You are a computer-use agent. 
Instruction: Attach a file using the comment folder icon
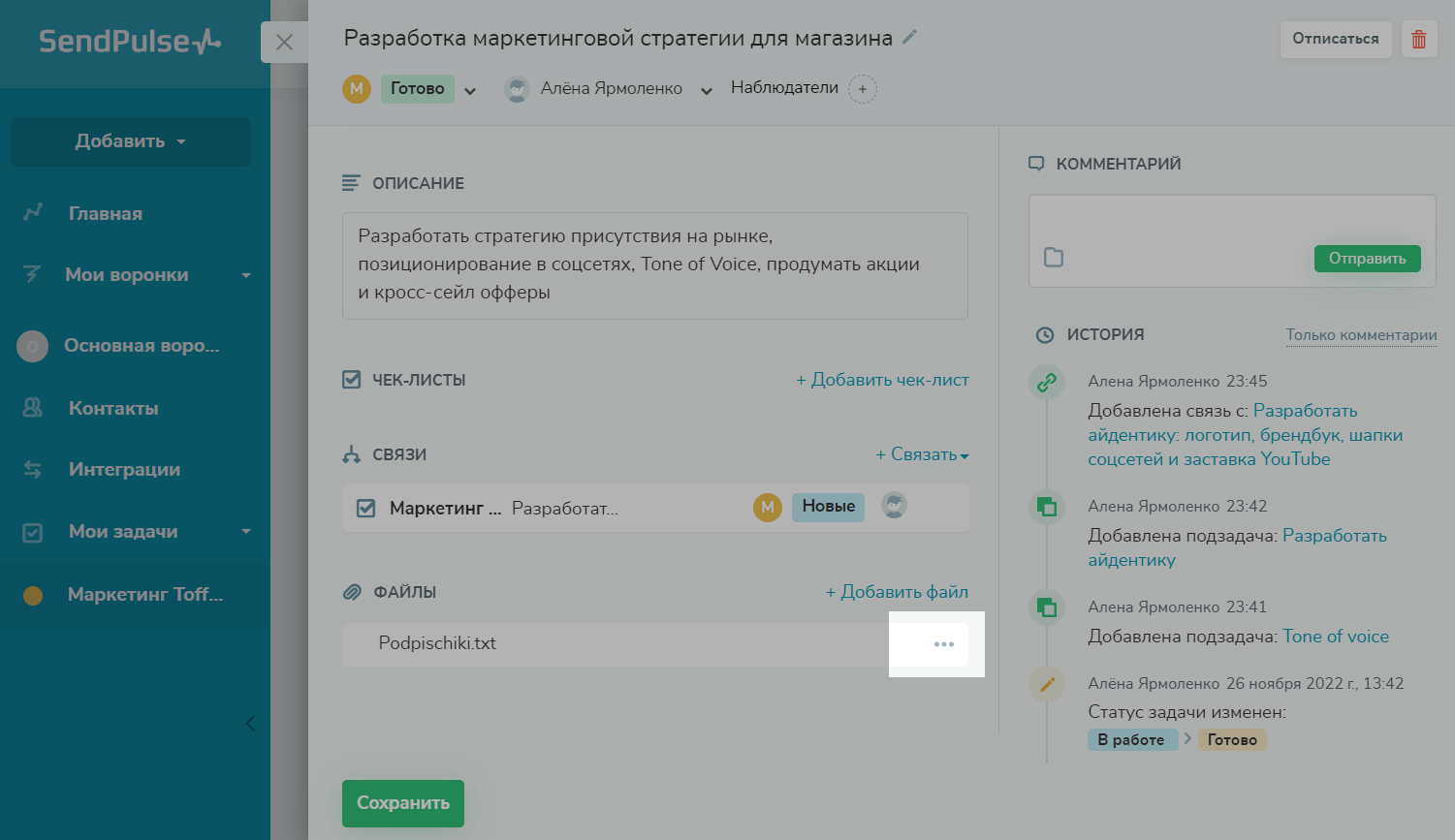pyautogui.click(x=1054, y=258)
